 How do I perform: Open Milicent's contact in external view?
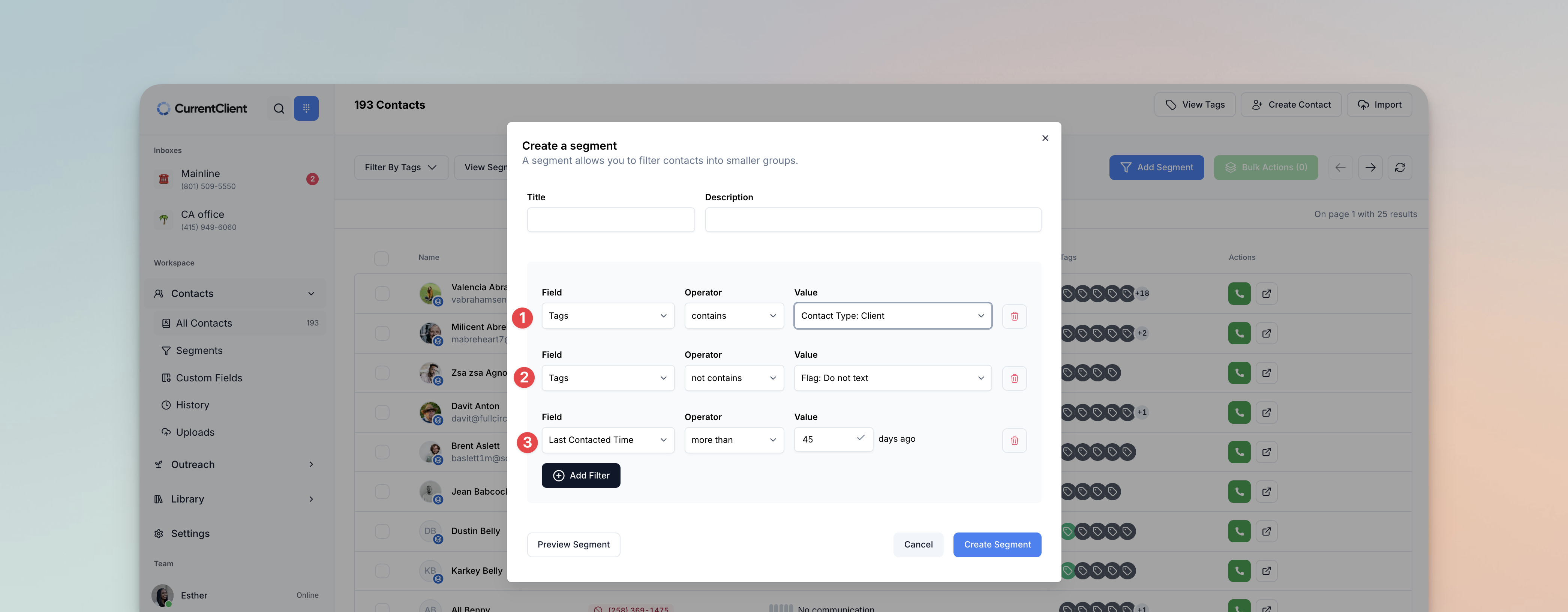click(1266, 333)
